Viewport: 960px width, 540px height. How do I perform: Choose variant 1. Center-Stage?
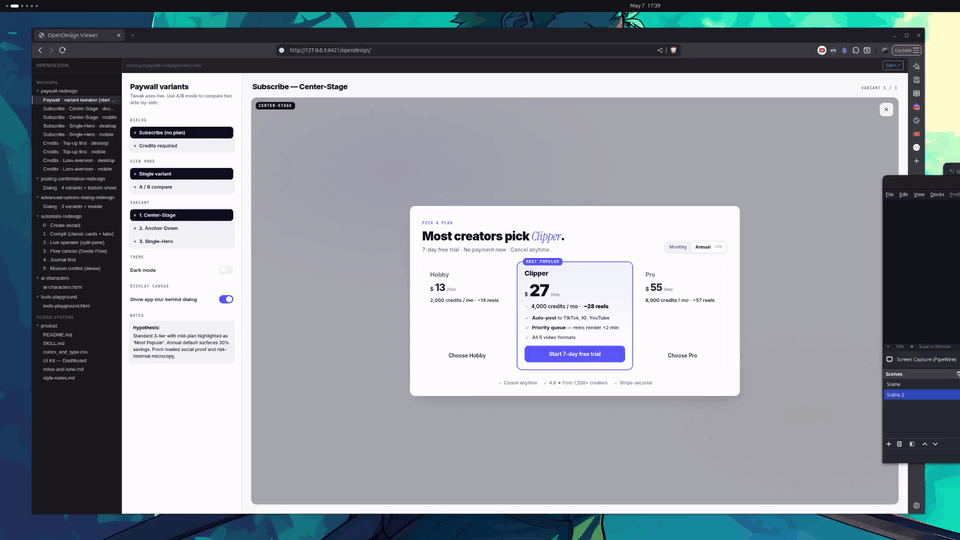182,215
